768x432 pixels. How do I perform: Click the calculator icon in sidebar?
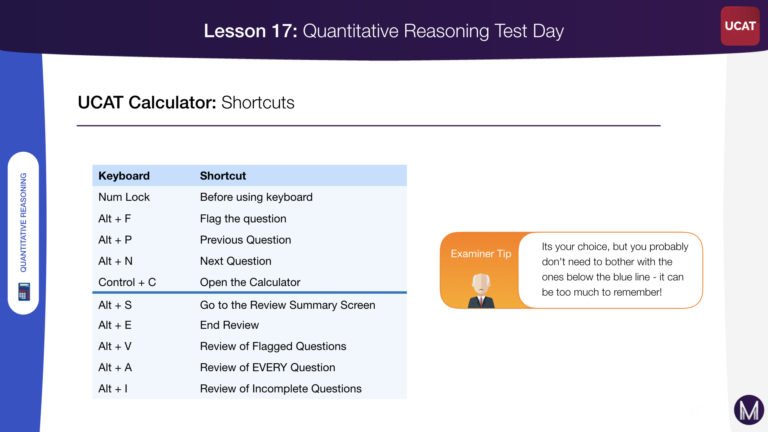click(x=24, y=291)
